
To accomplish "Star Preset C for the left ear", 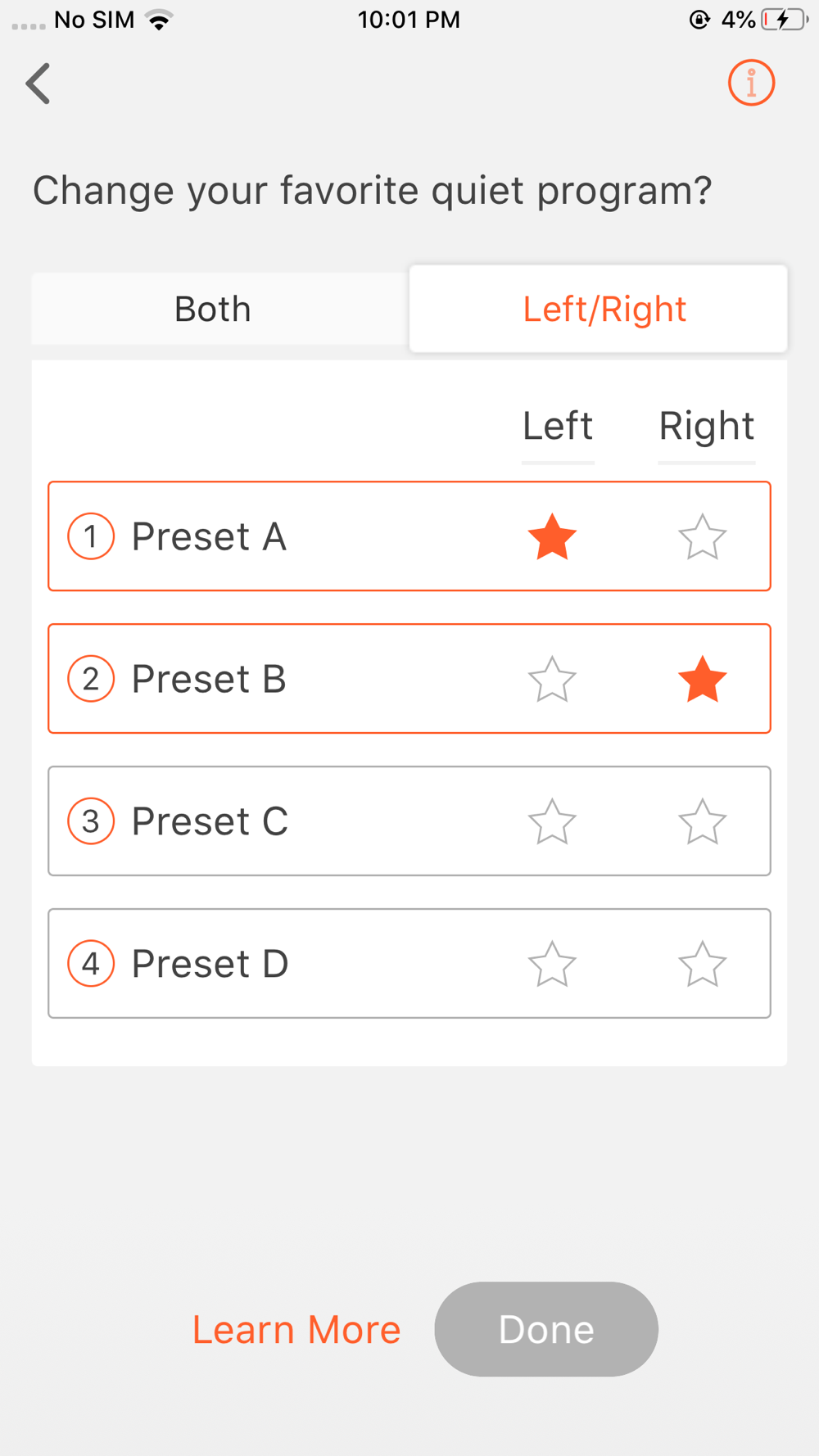I will pyautogui.click(x=552, y=822).
